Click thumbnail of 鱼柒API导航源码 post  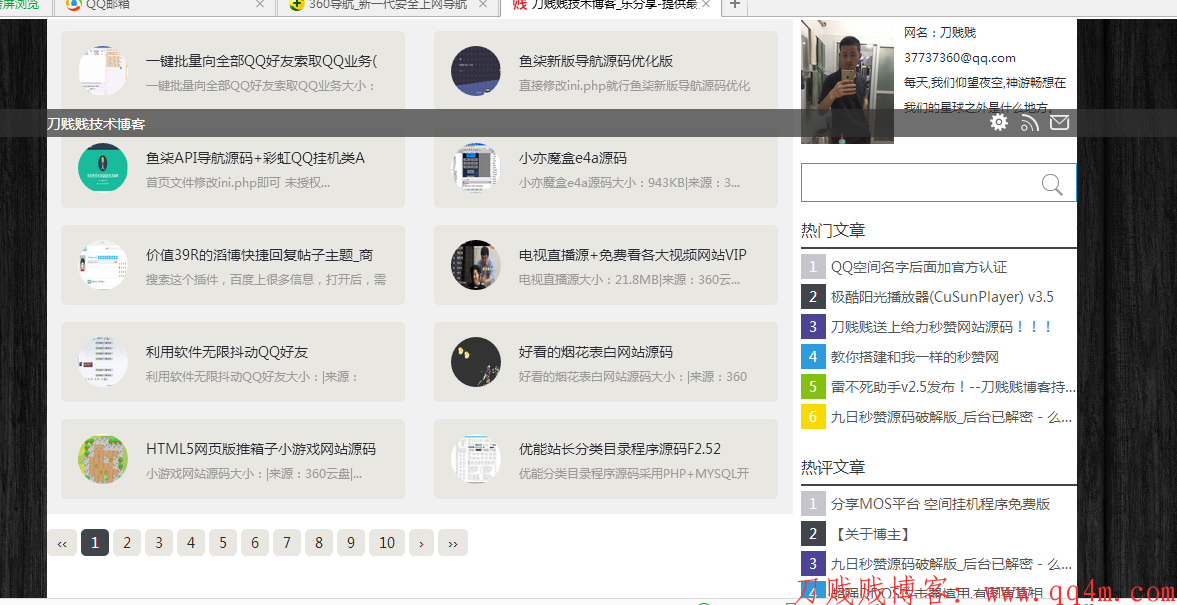(103, 167)
